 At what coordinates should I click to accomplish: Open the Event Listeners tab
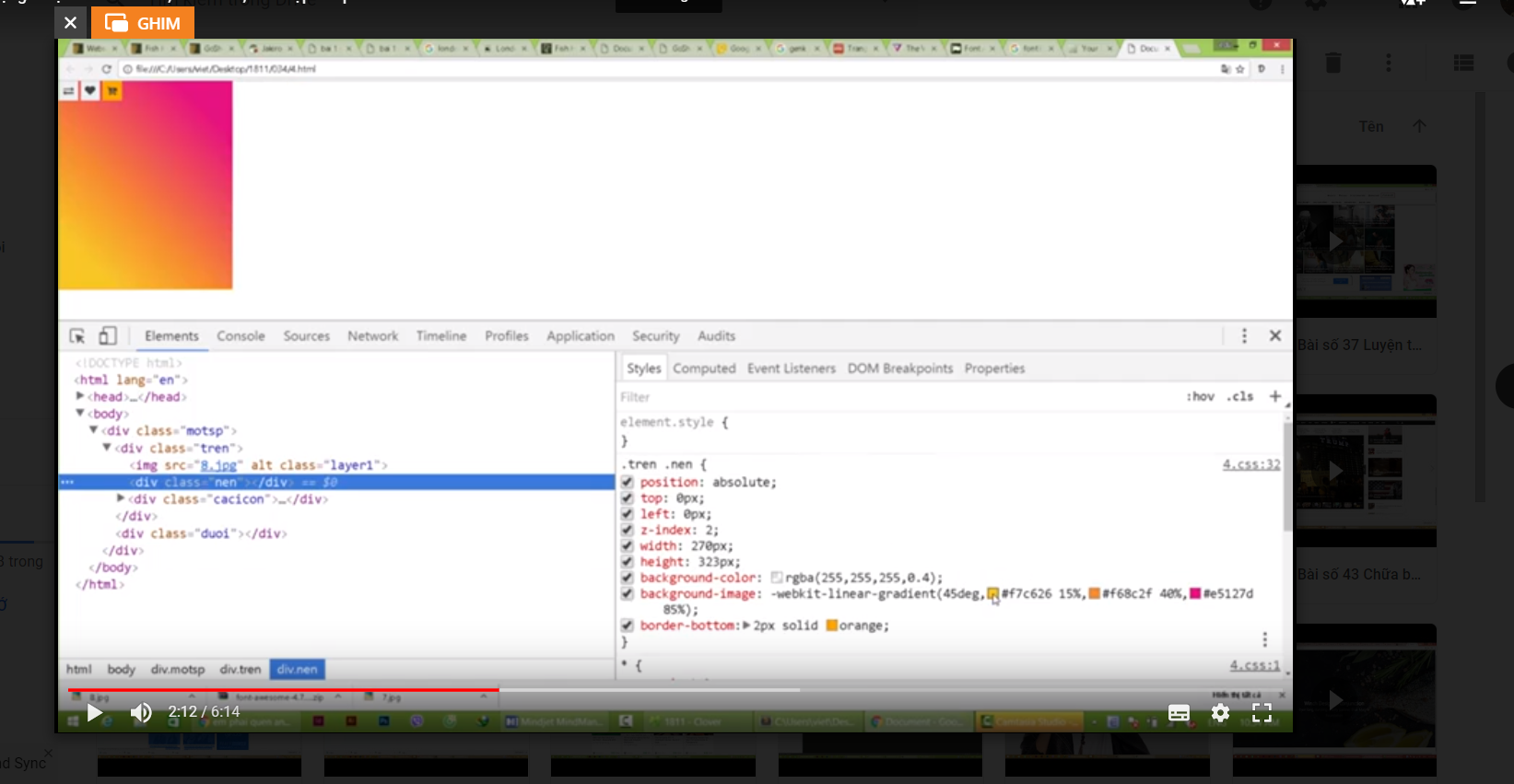pos(792,369)
